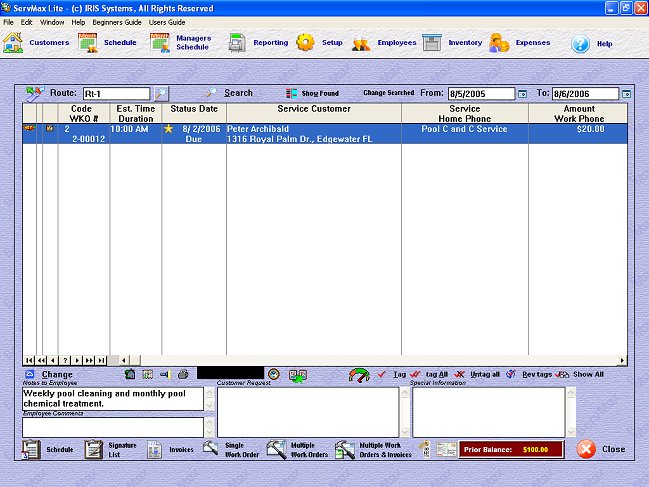Open the Expenses coins icon

pos(499,43)
